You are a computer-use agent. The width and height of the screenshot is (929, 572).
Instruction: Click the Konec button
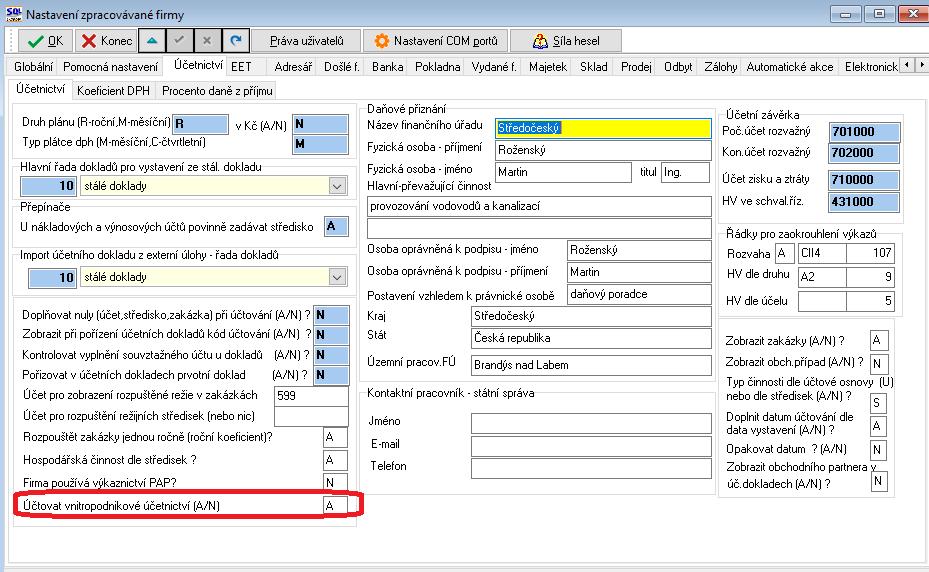[107, 41]
